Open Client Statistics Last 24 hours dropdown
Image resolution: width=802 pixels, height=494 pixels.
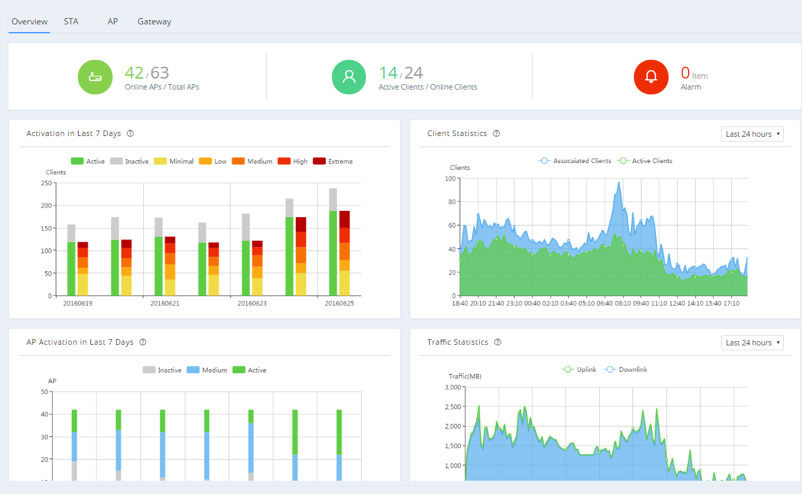click(752, 134)
